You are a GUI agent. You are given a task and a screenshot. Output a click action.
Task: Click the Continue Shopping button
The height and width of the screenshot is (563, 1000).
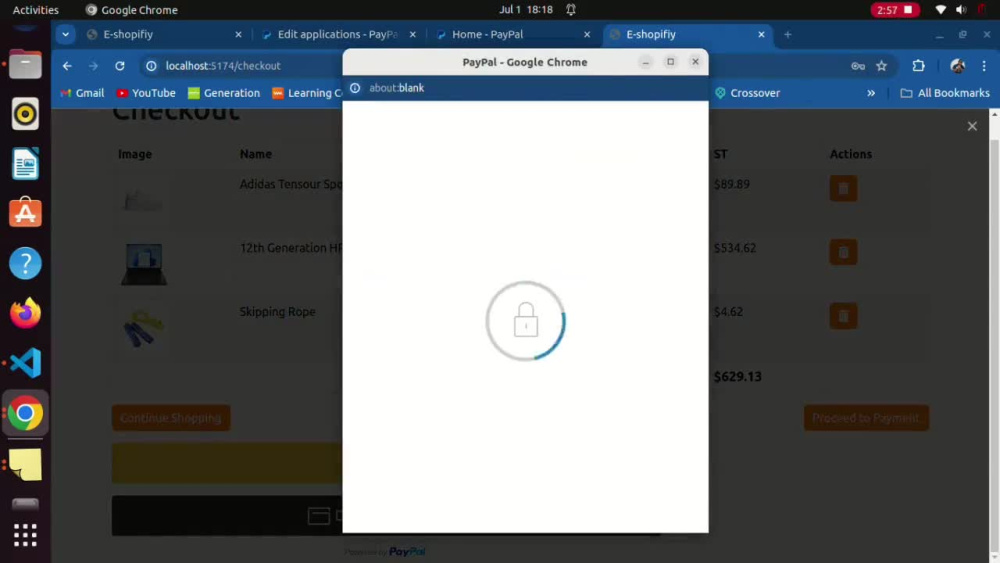(x=171, y=418)
